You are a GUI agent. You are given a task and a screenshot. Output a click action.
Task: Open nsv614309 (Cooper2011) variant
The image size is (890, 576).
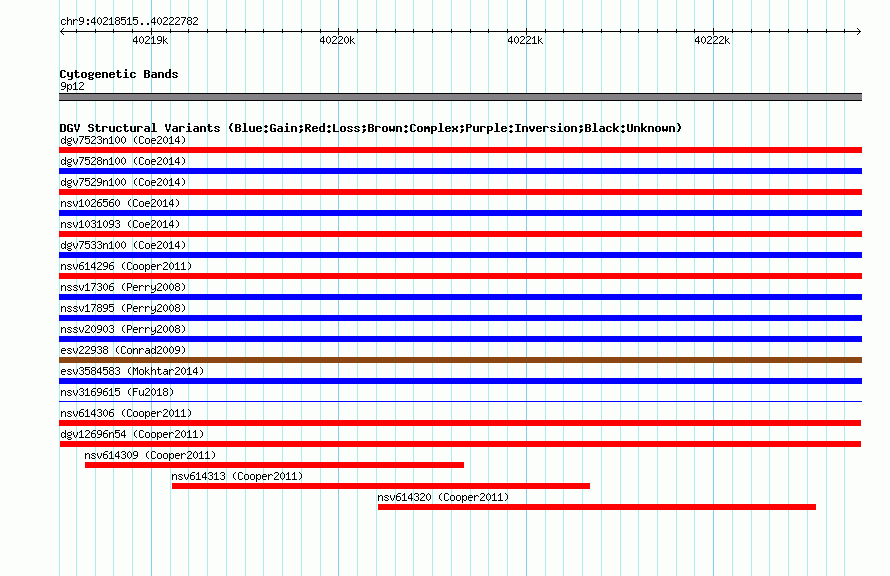tap(150, 455)
